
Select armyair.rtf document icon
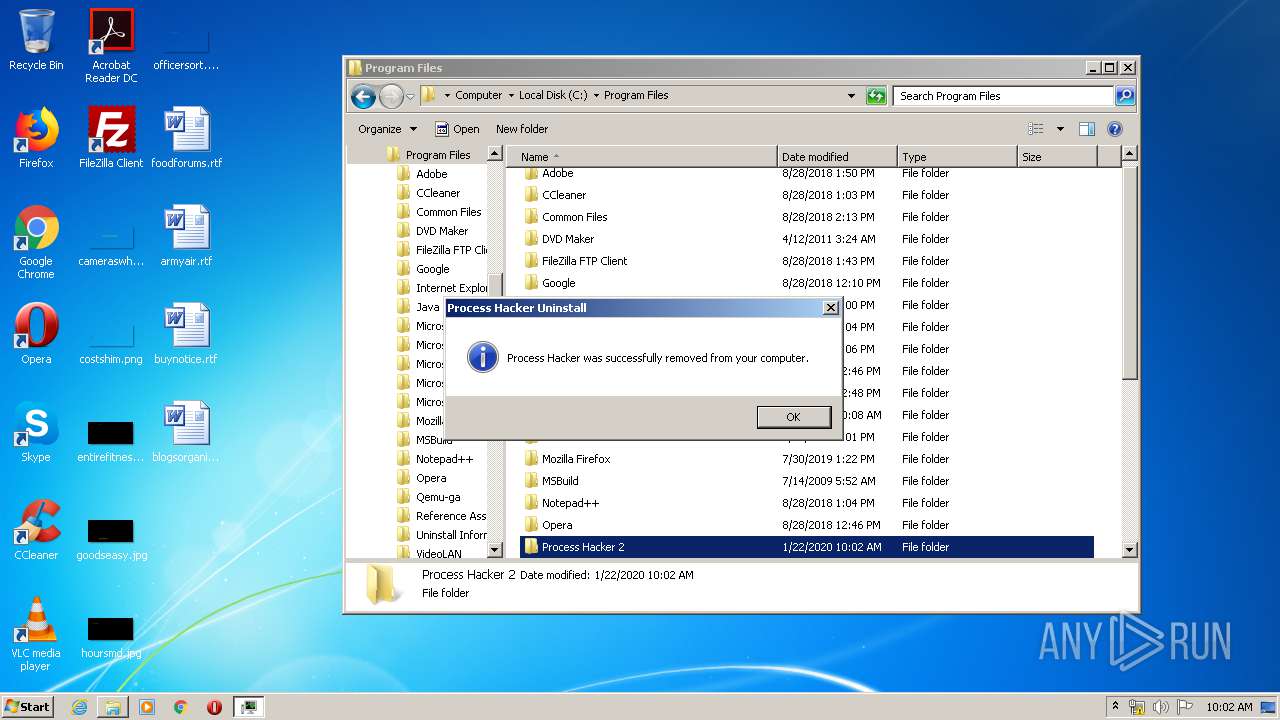187,236
